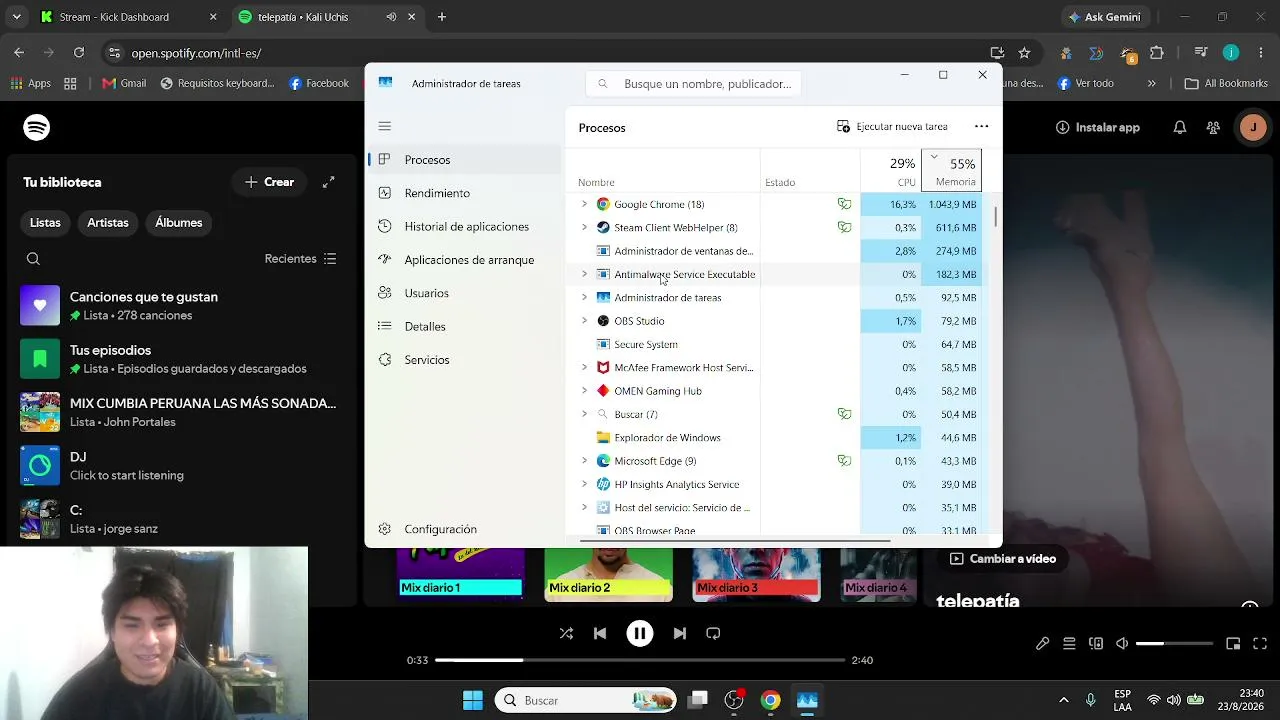Expand Microsoft Edge (9) process group

click(584, 461)
